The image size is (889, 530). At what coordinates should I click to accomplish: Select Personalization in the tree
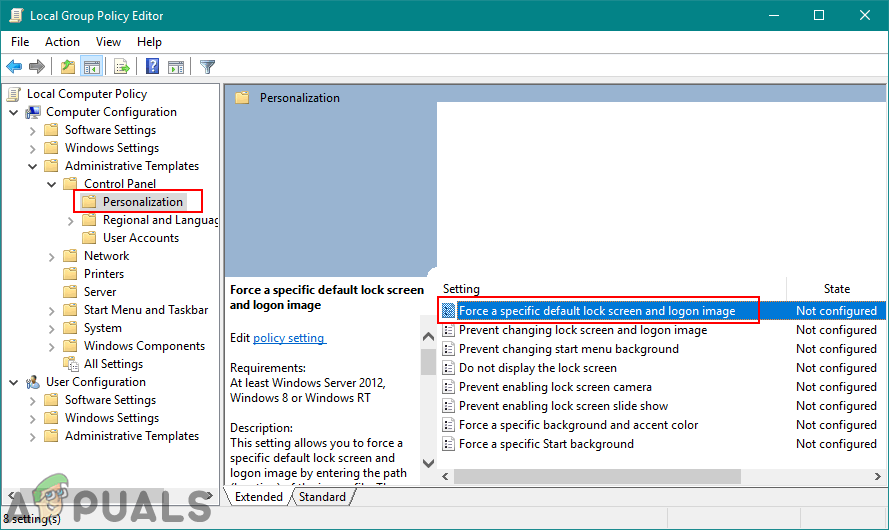143,202
